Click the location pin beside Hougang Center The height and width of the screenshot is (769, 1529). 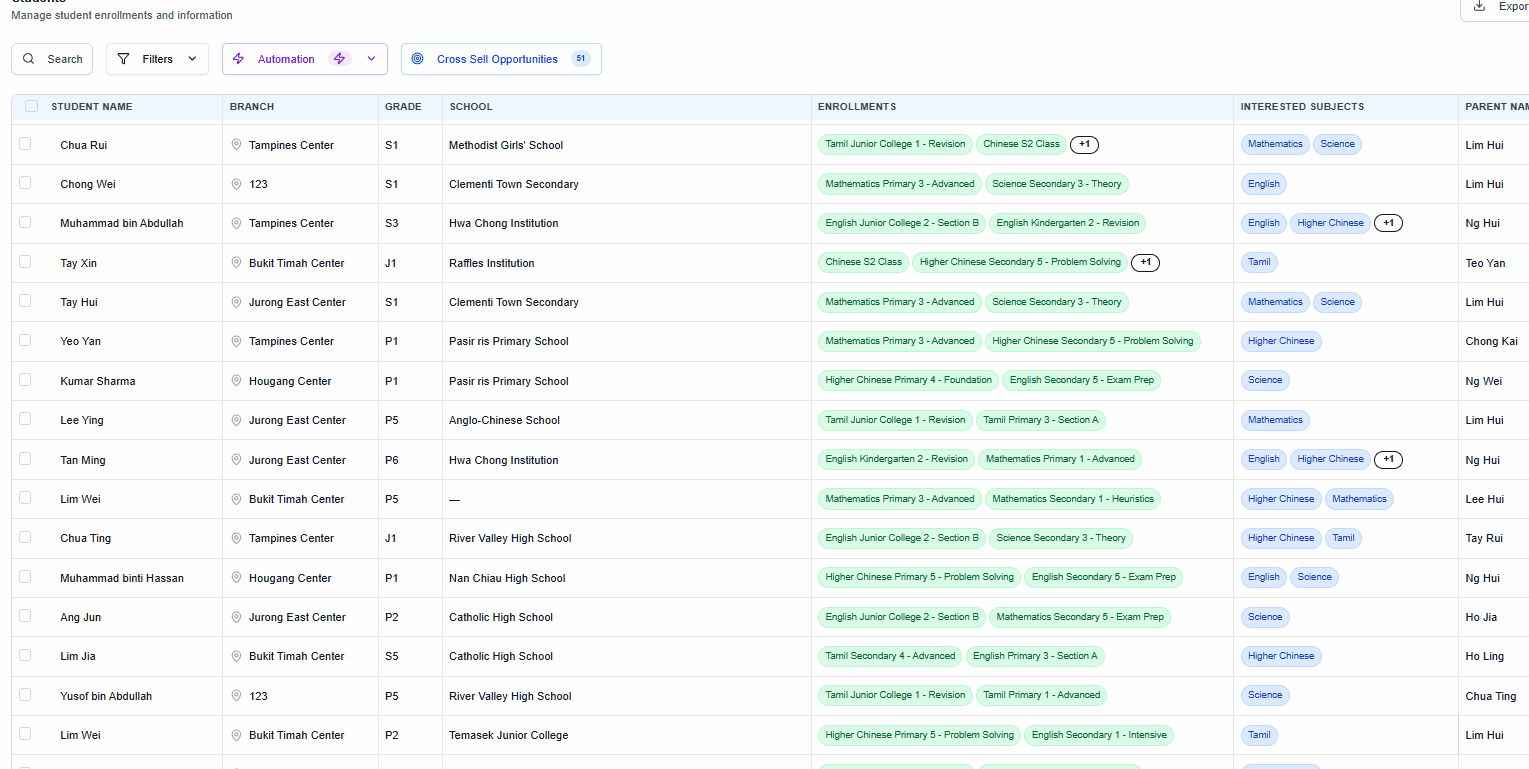pos(236,381)
